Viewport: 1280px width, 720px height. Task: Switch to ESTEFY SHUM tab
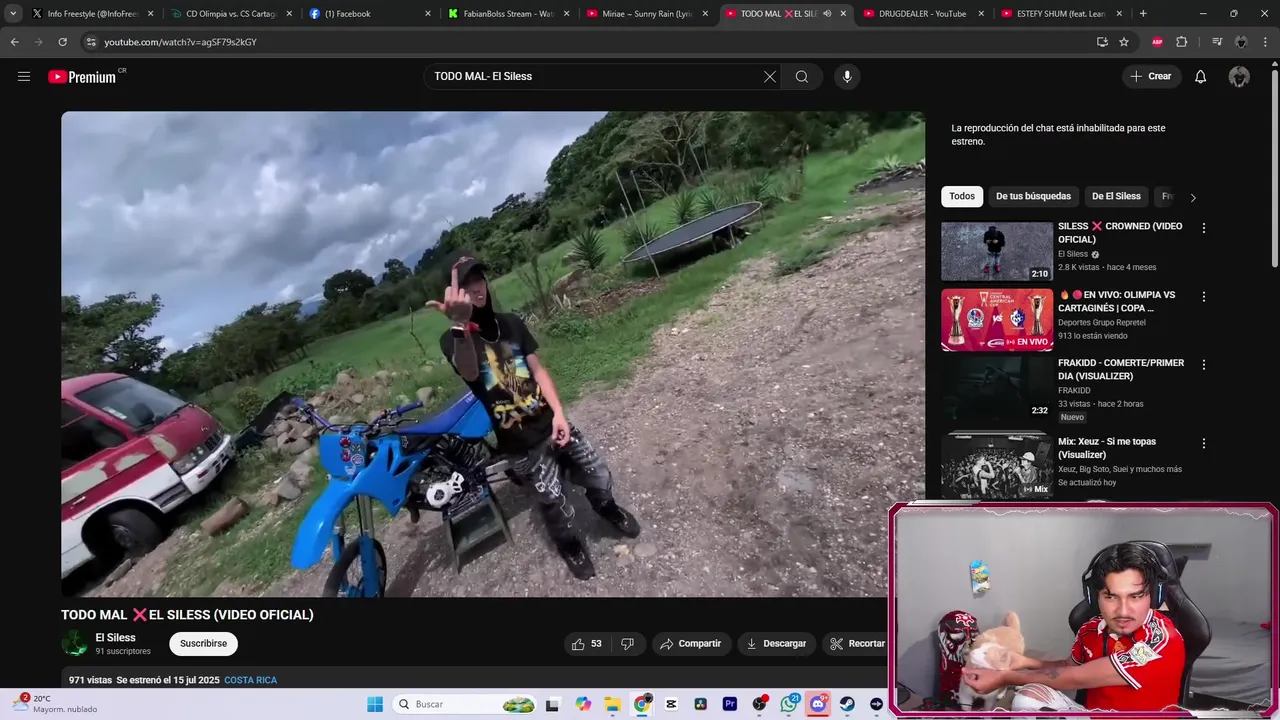[1061, 14]
